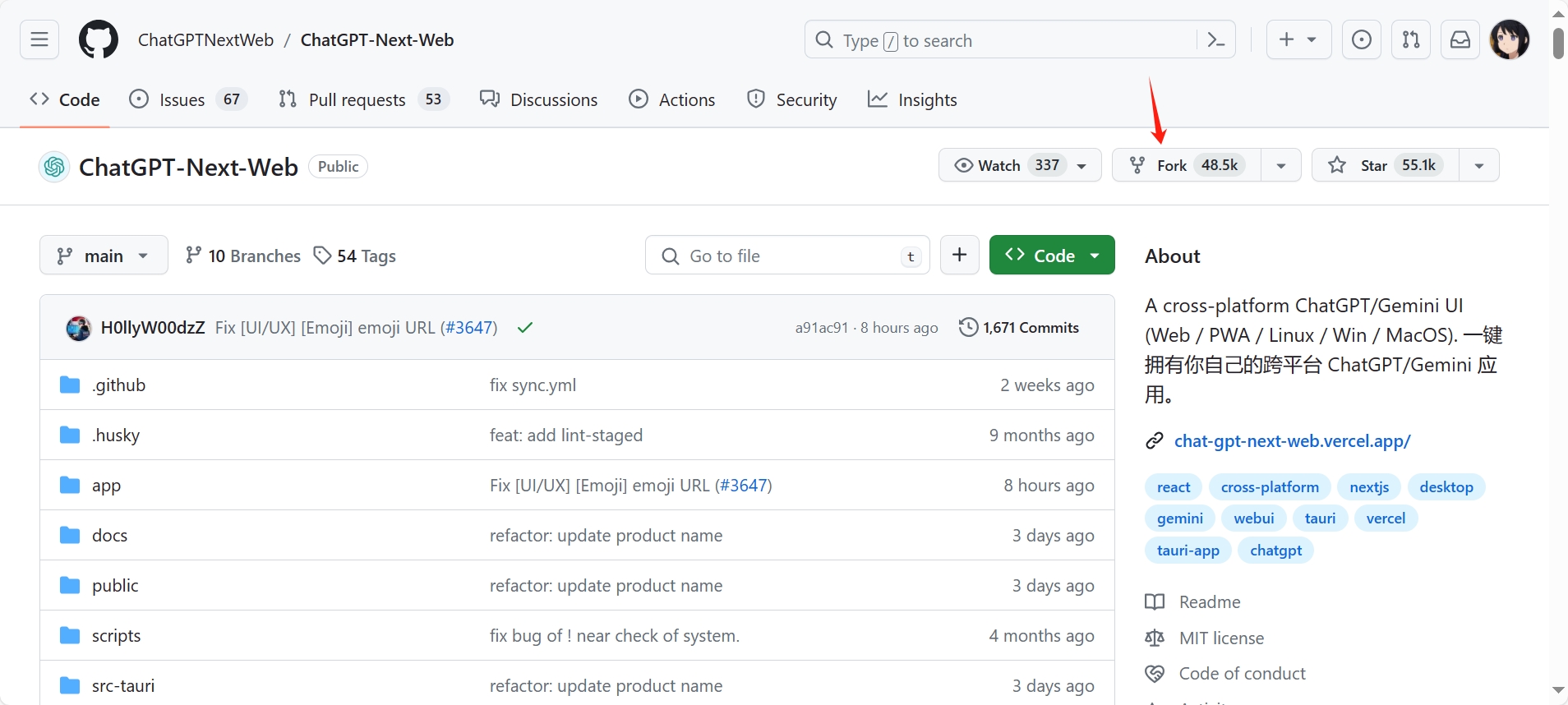Open the MIT license link
Image resolution: width=1568 pixels, height=705 pixels.
click(x=1221, y=638)
